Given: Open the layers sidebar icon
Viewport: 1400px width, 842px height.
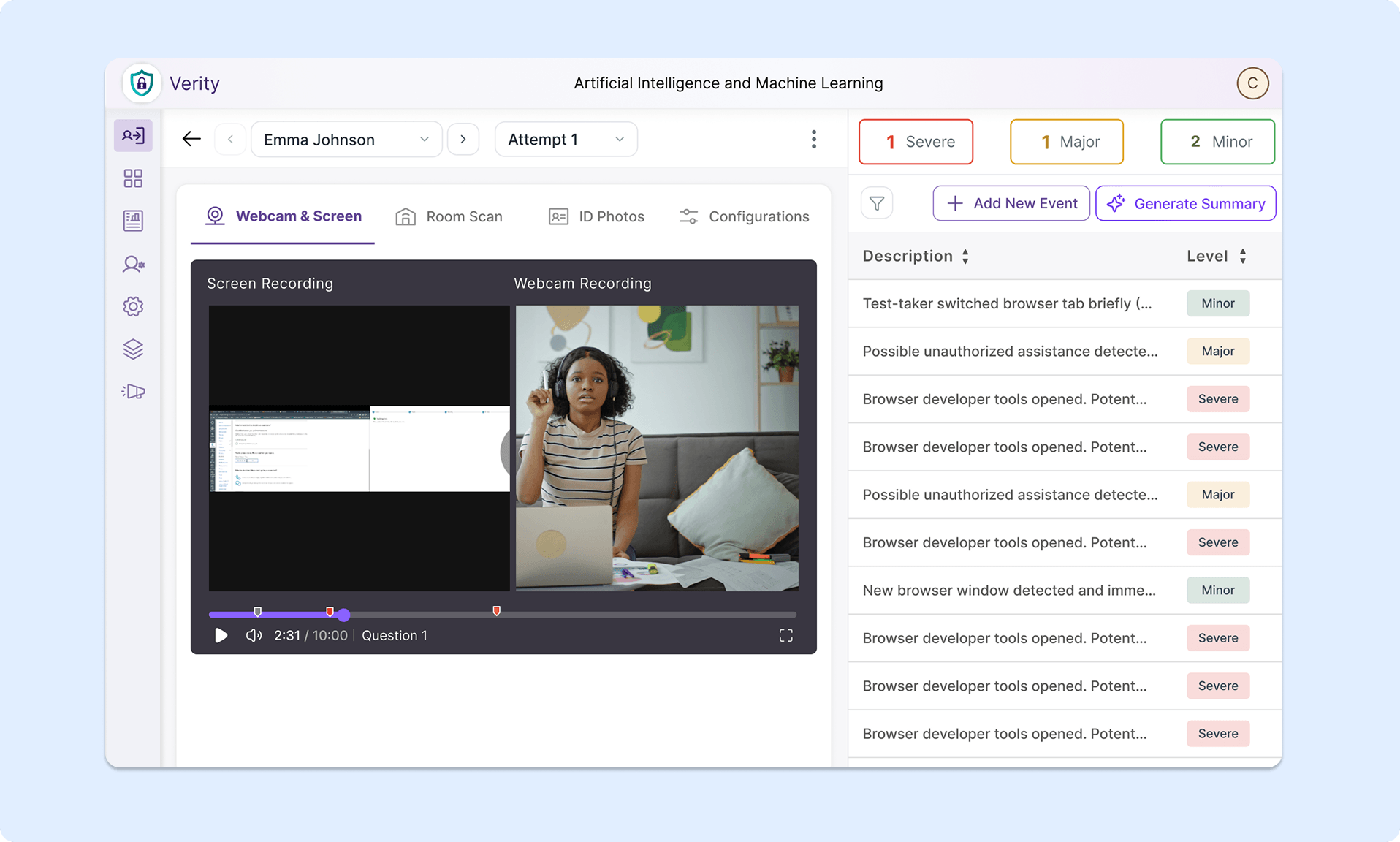Looking at the screenshot, I should (133, 349).
